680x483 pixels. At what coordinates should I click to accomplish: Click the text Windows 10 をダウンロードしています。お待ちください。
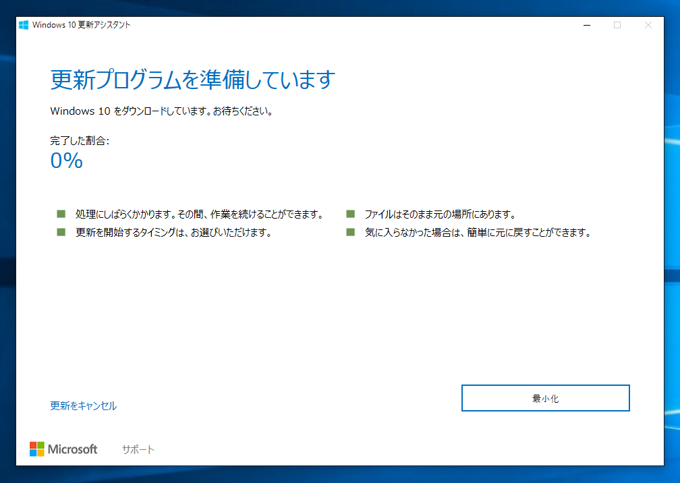(x=161, y=111)
